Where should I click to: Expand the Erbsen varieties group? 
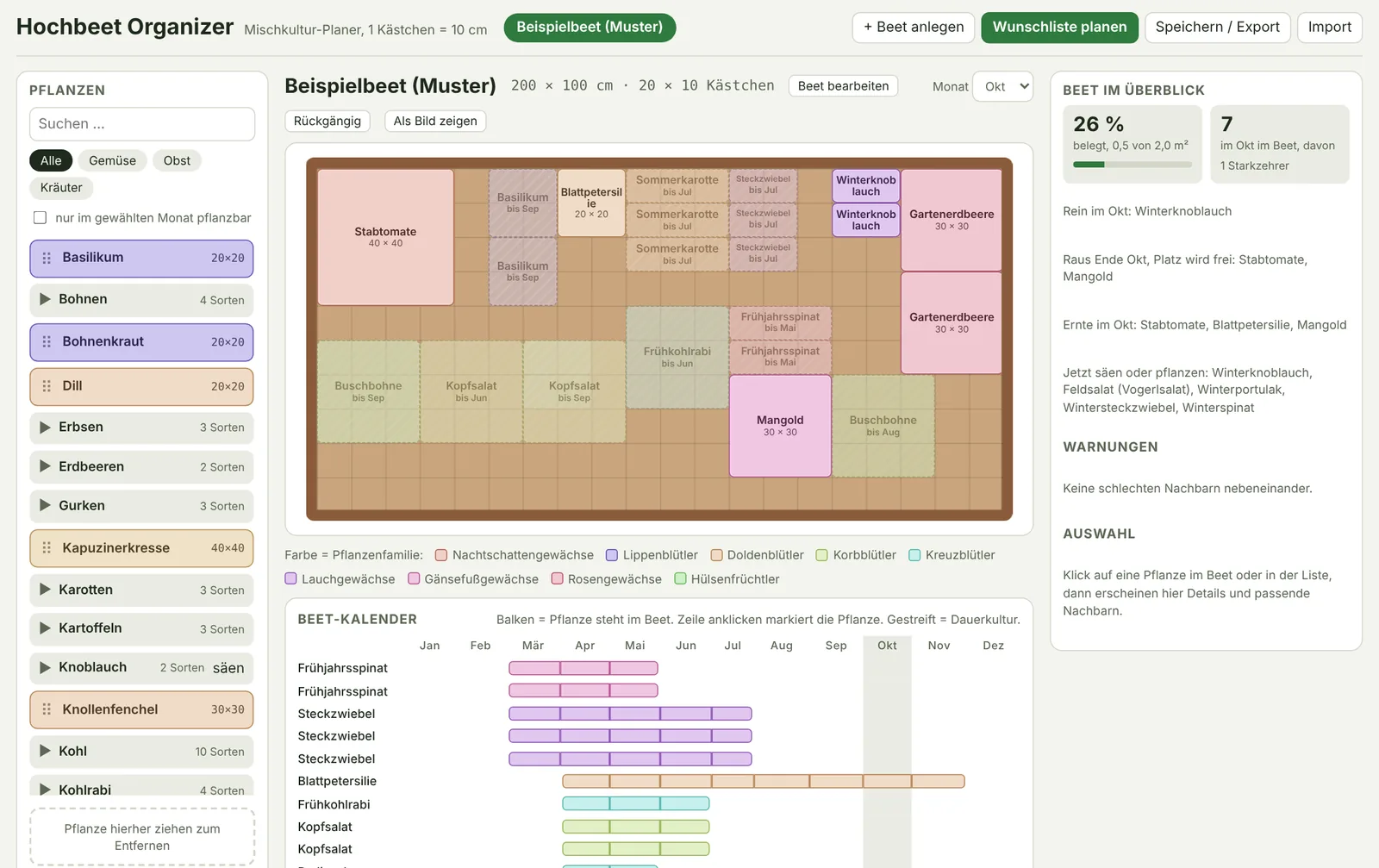(x=45, y=427)
